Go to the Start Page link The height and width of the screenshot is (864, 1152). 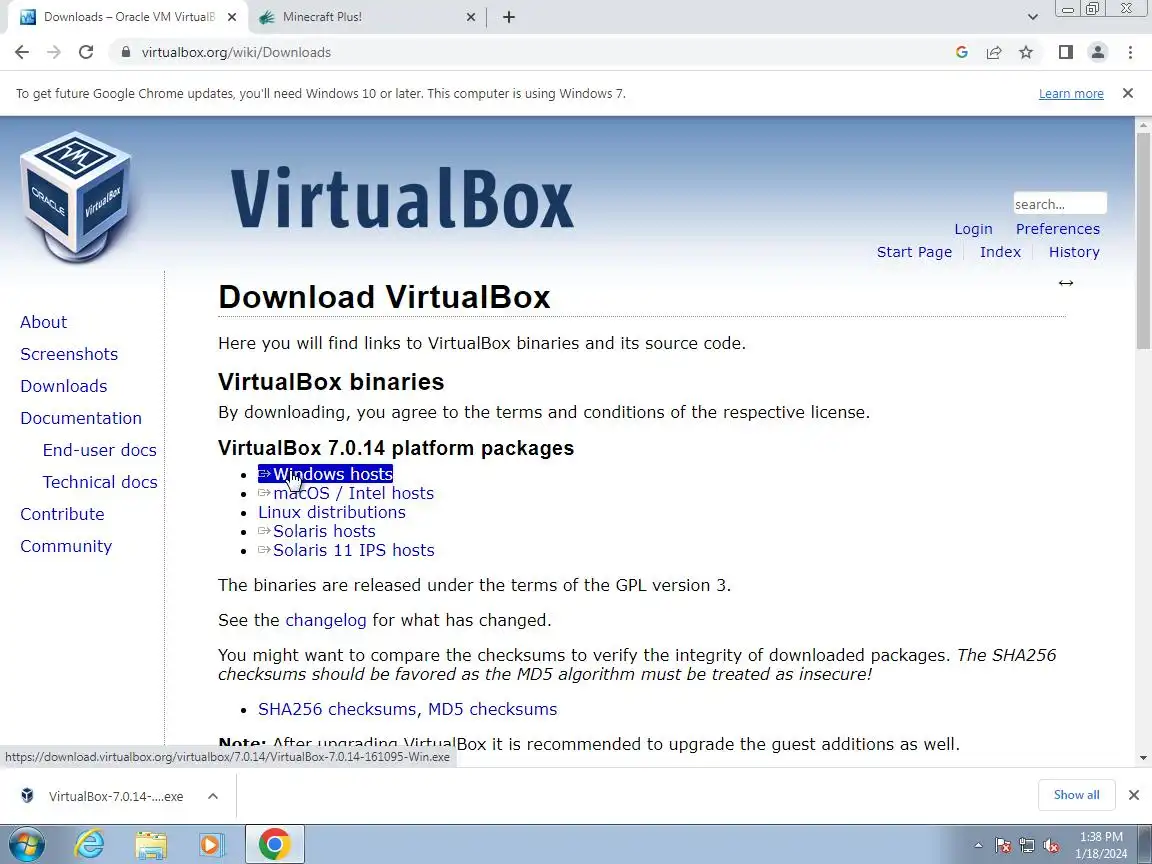[x=914, y=252]
